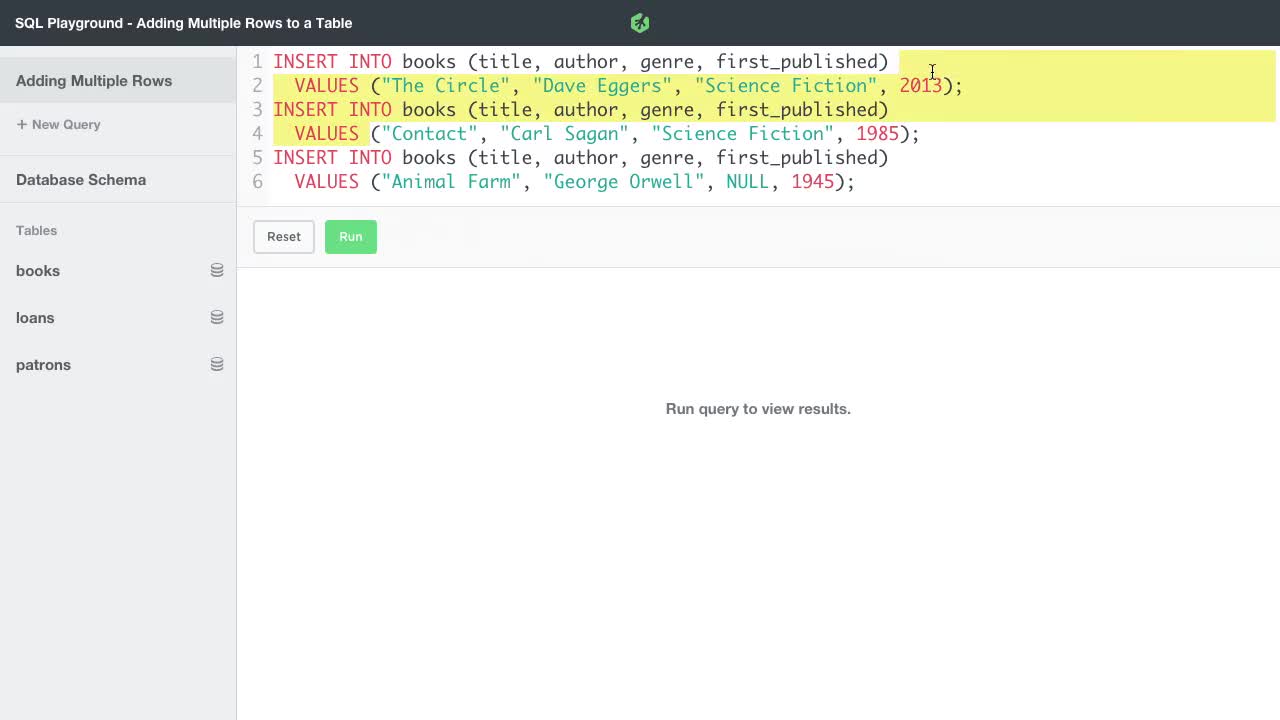The height and width of the screenshot is (720, 1280).
Task: Click the highlighted INSERT INTO statement on line 1
Action: click(332, 61)
